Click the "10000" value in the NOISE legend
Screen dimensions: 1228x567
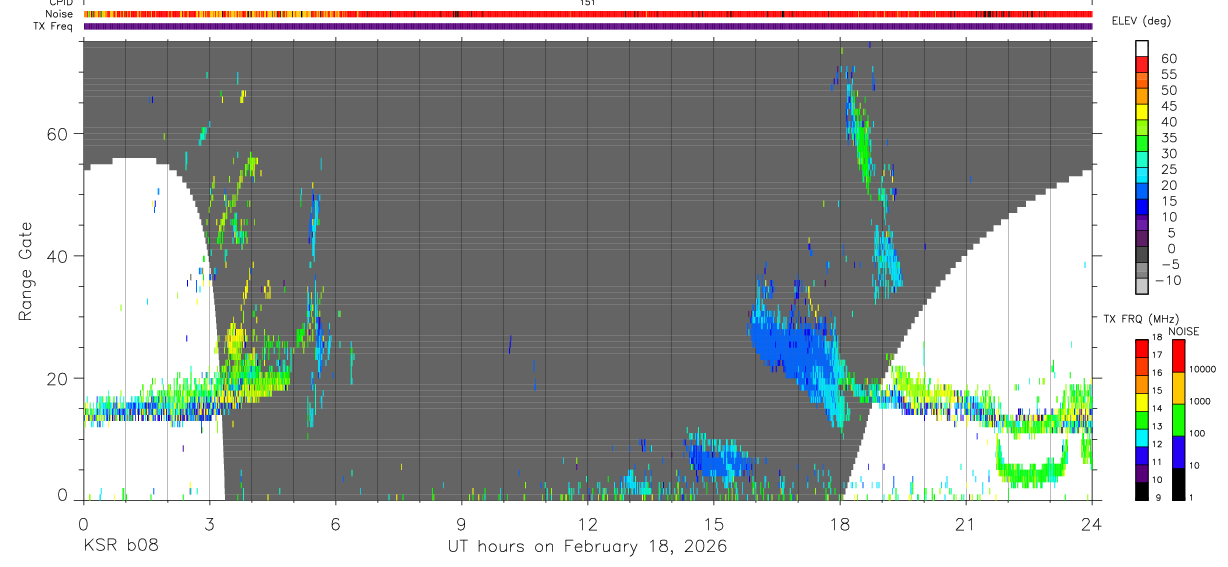pyautogui.click(x=1203, y=369)
